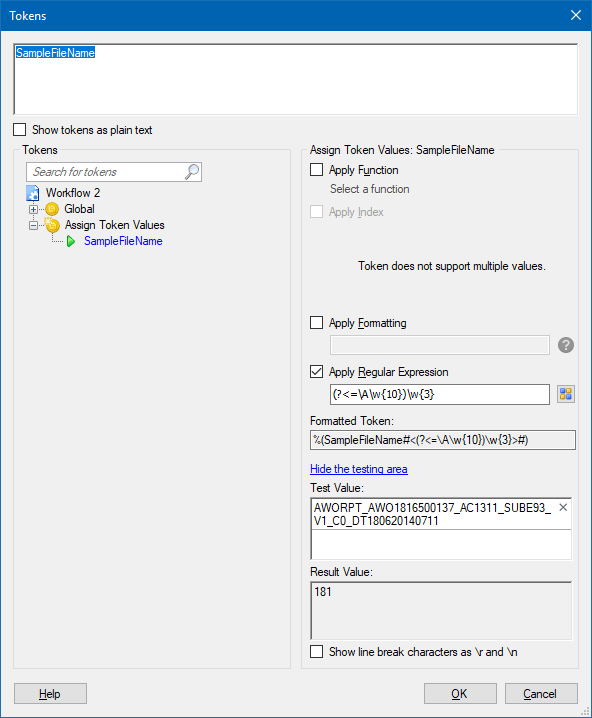Click the Assign Token Values activity icon
The width and height of the screenshot is (592, 718).
click(52, 224)
